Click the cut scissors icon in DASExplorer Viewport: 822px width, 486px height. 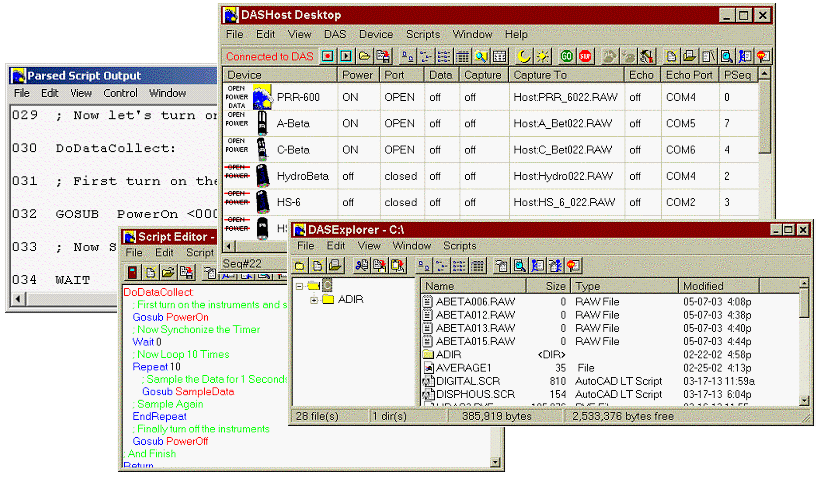[361, 265]
